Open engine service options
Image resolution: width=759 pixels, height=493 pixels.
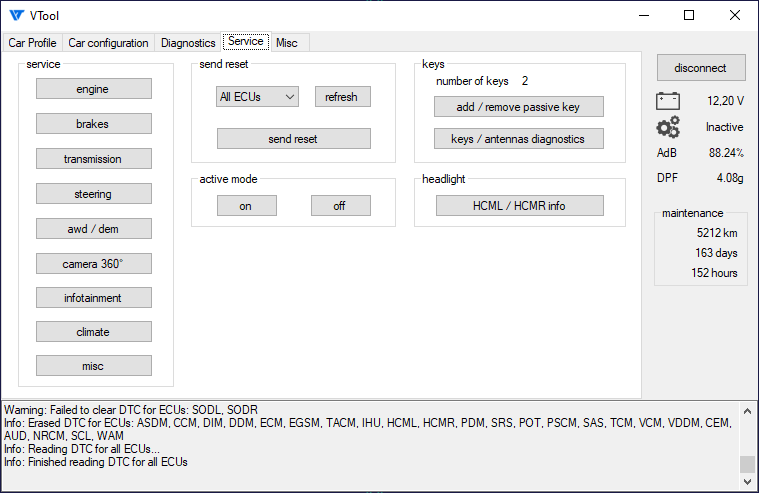click(x=93, y=89)
